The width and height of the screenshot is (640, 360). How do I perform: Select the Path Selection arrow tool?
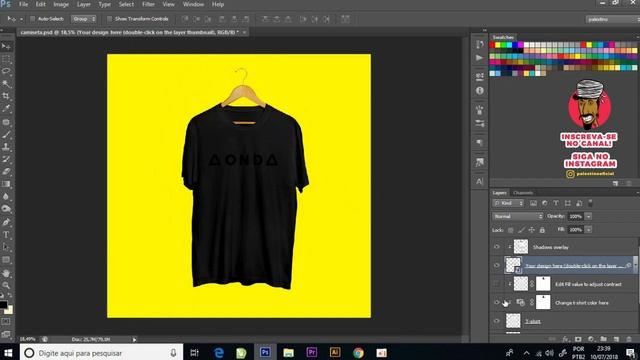(x=6, y=247)
